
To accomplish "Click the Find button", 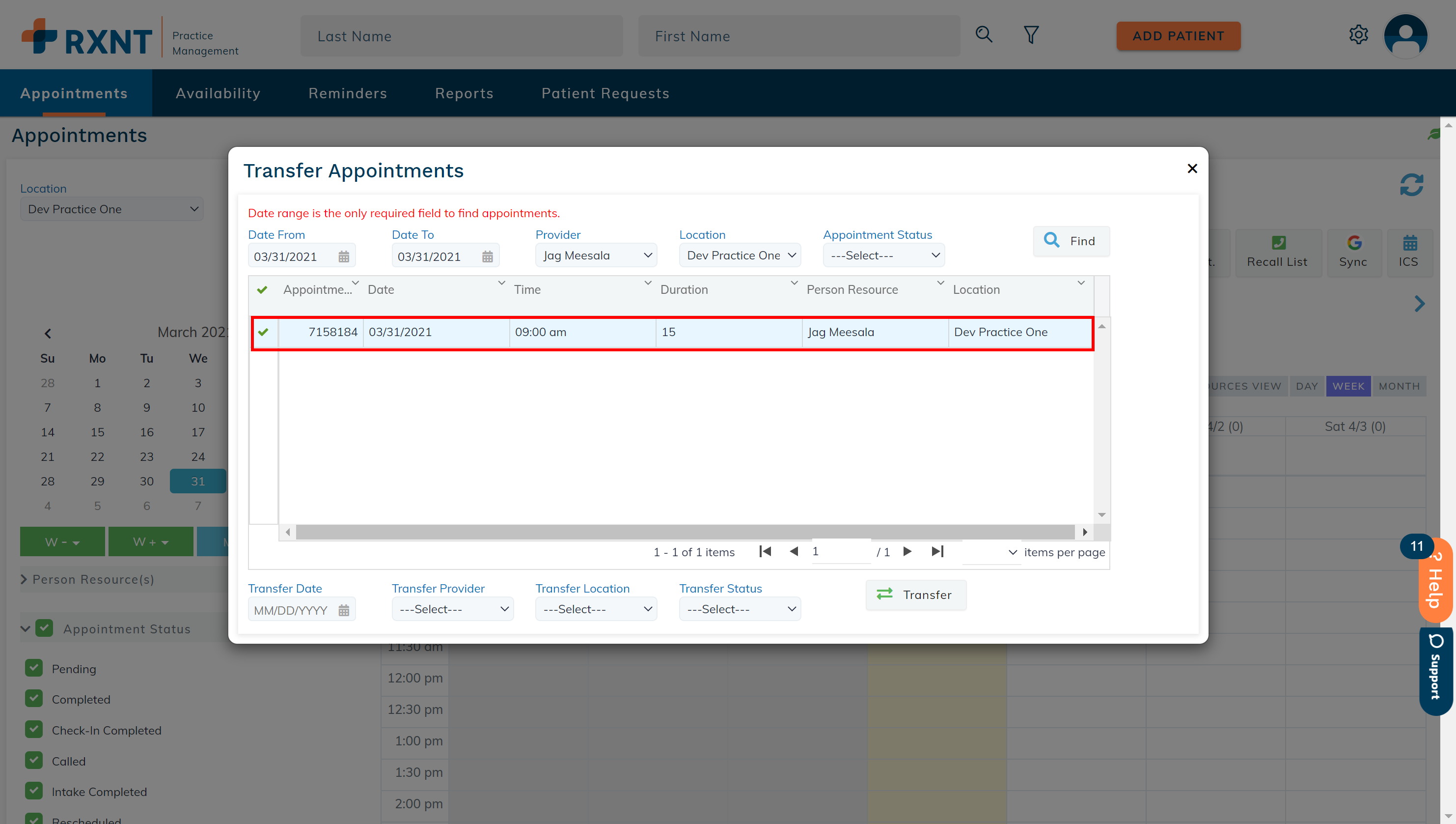I will pos(1071,241).
